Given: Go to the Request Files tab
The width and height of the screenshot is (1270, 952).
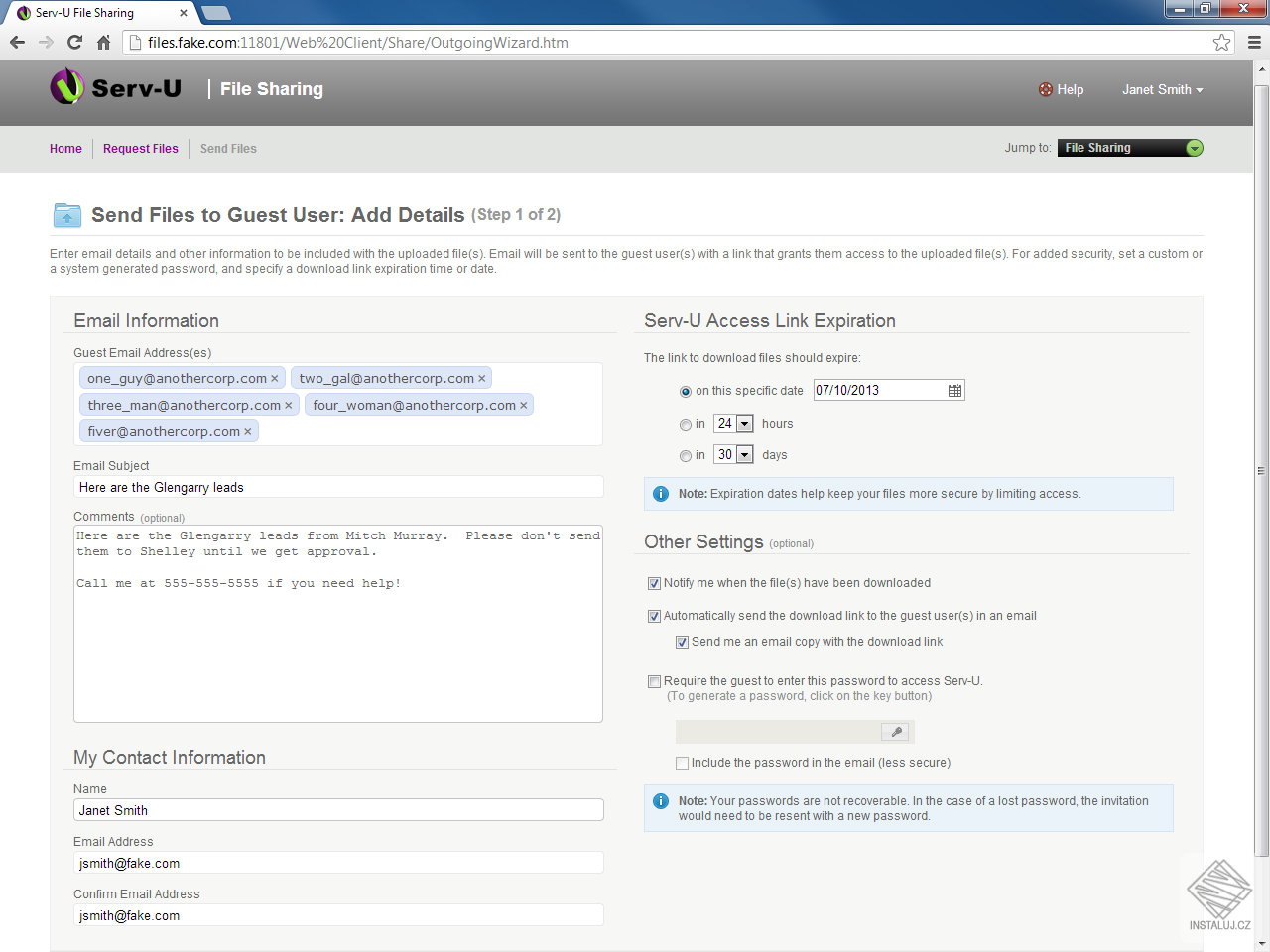Looking at the screenshot, I should [x=141, y=149].
